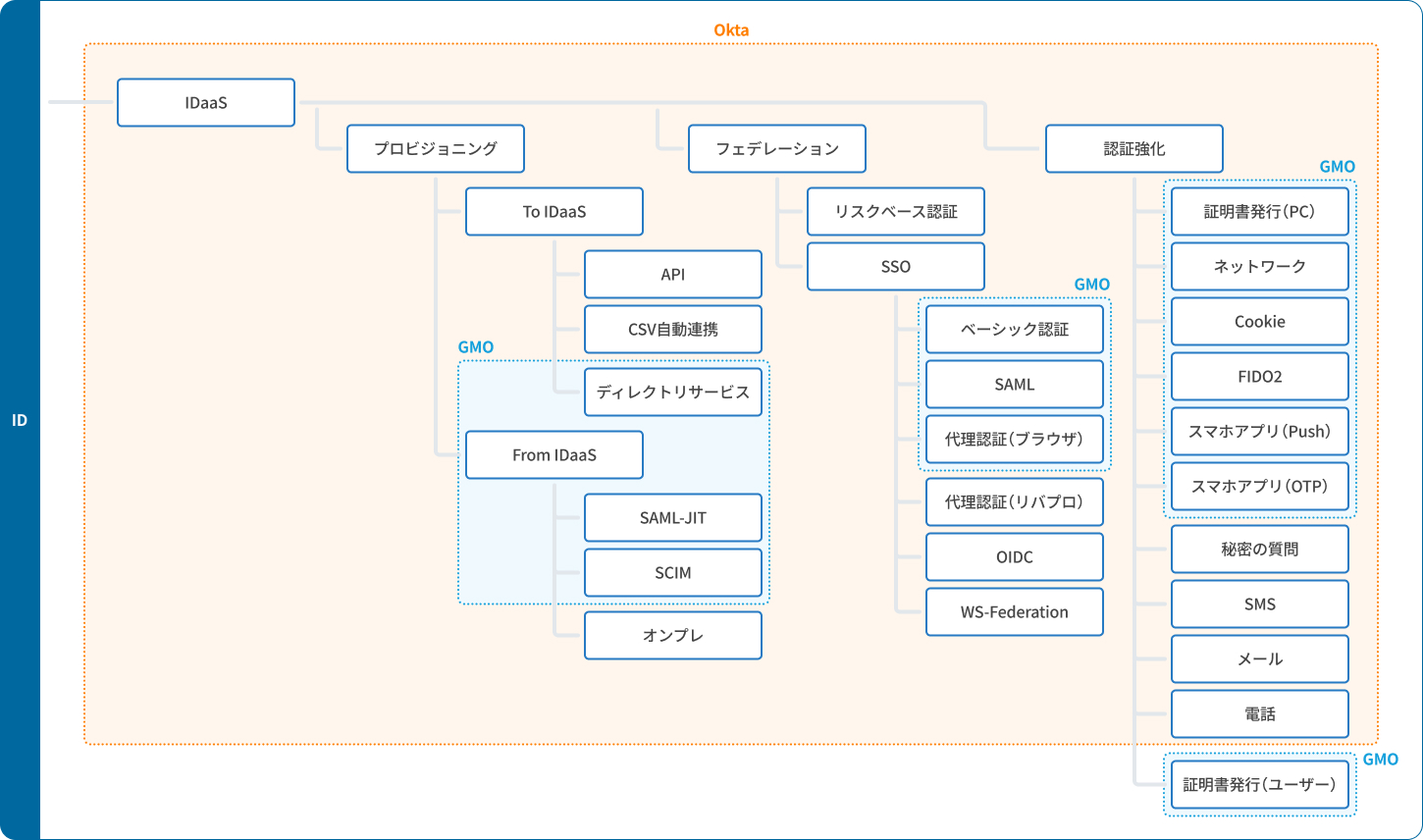Click the "電話" box
The width and height of the screenshot is (1423, 840).
point(1260,714)
